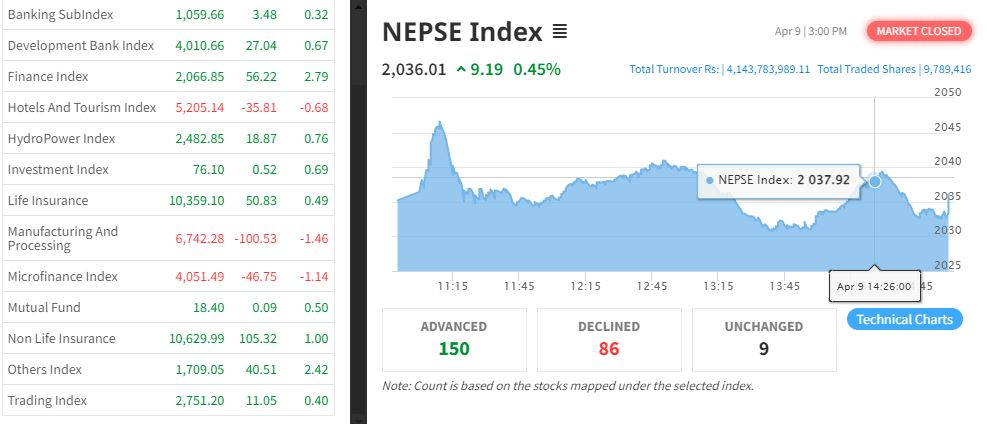Click the MARKET CLOSED badge

point(919,31)
